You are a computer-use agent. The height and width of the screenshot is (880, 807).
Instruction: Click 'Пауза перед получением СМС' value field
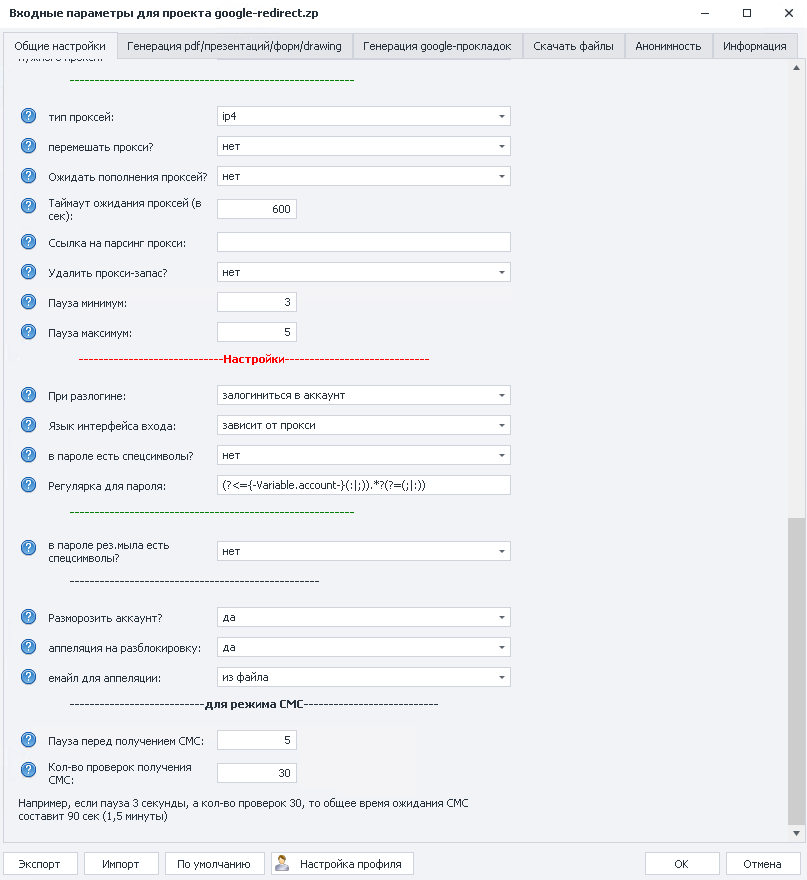point(256,740)
